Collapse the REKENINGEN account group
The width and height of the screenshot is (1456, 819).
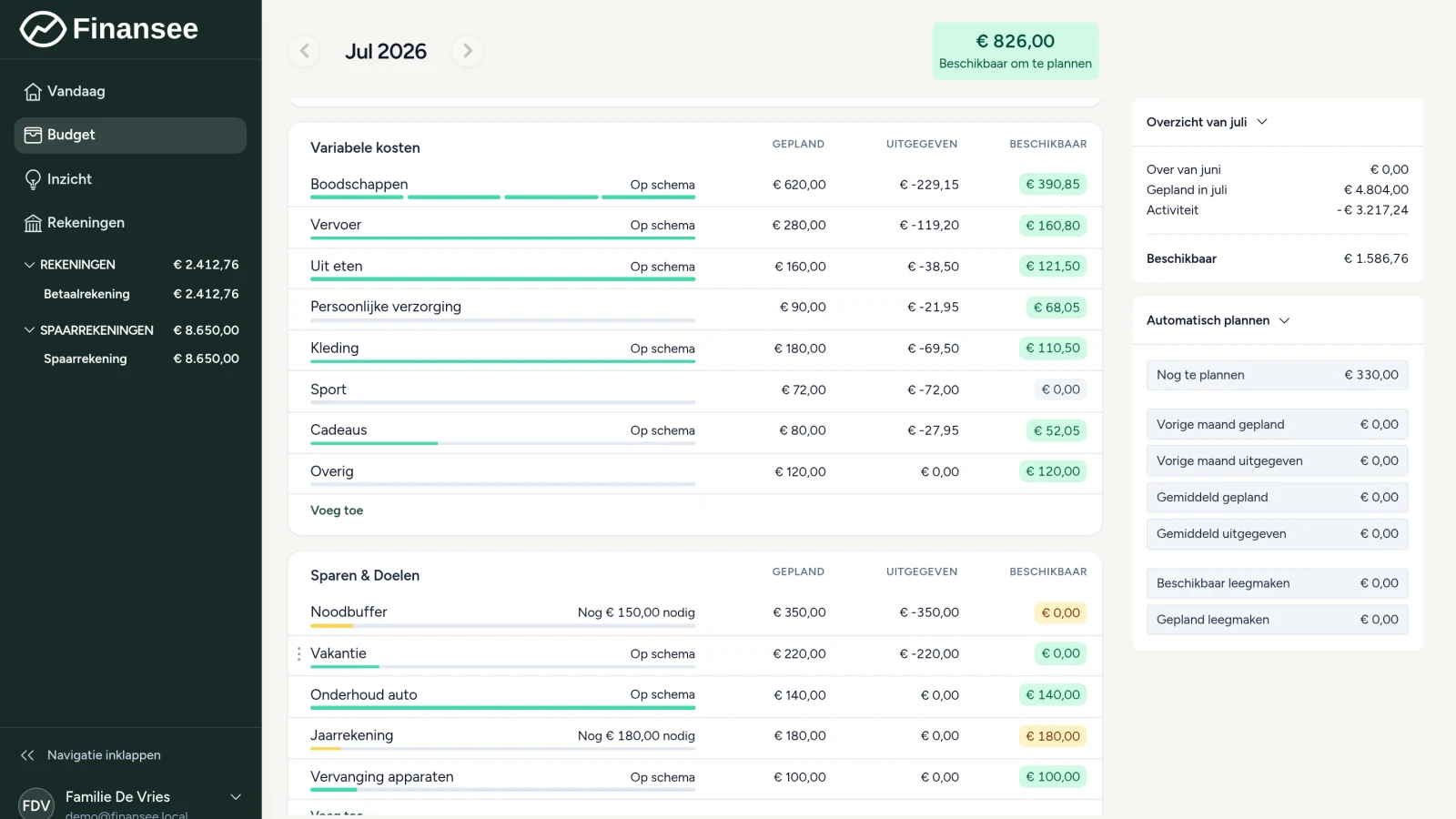(29, 265)
